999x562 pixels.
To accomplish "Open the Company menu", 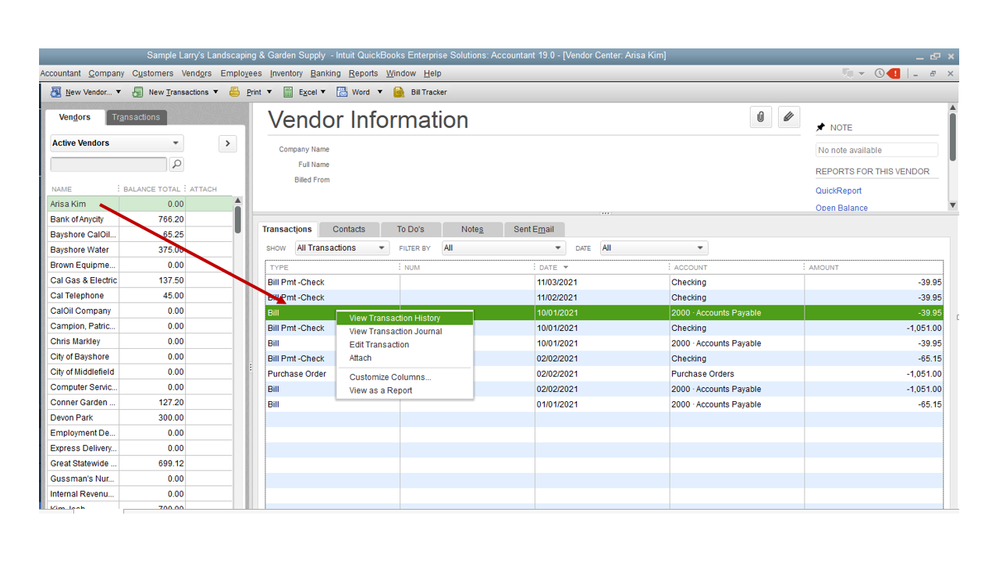I will click(106, 73).
